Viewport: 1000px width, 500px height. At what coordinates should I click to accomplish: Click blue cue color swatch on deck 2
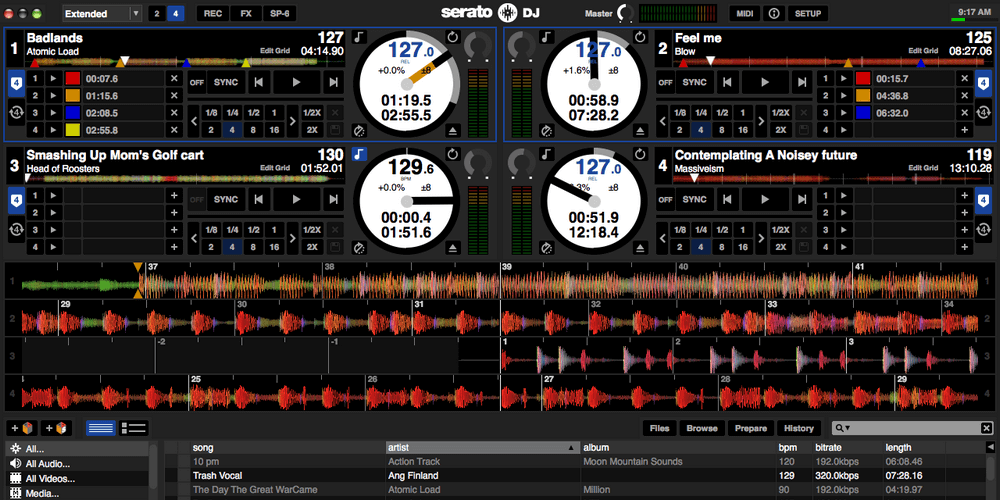click(x=863, y=113)
